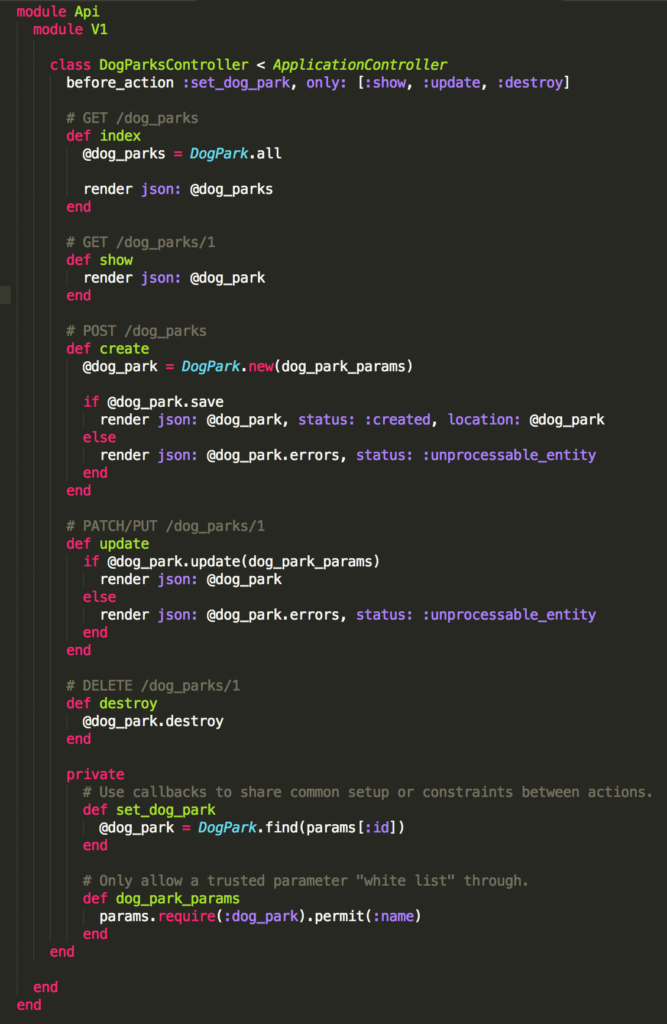This screenshot has height=1024, width=667.
Task: Click the "def dog_park_params" method definition
Action: 161,899
